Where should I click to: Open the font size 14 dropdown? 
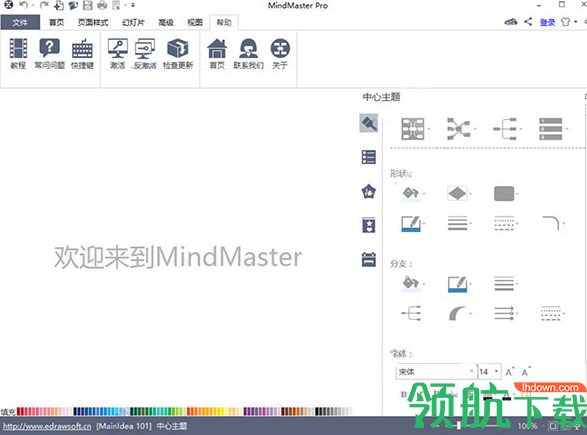pos(489,372)
